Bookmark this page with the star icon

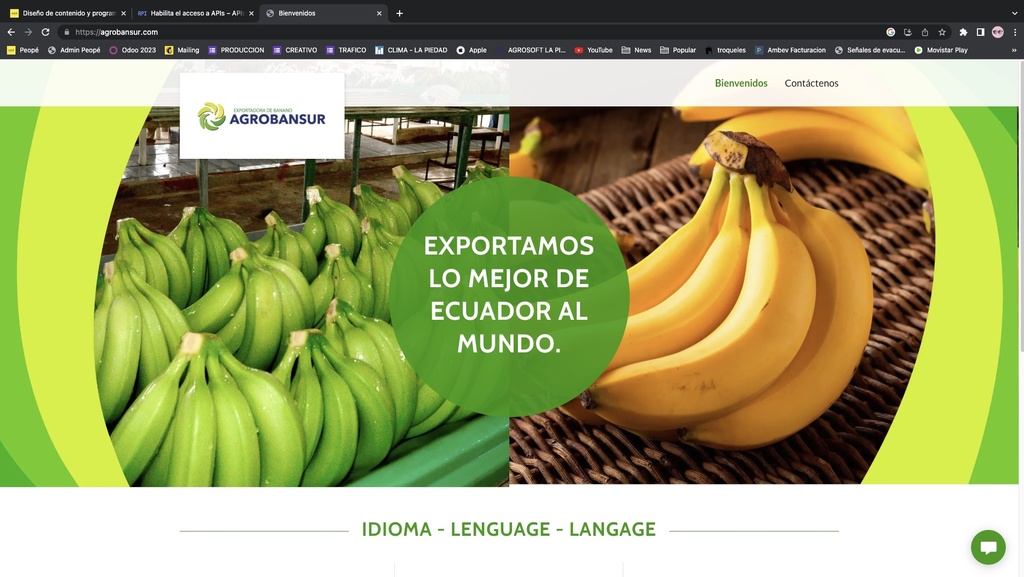point(942,32)
